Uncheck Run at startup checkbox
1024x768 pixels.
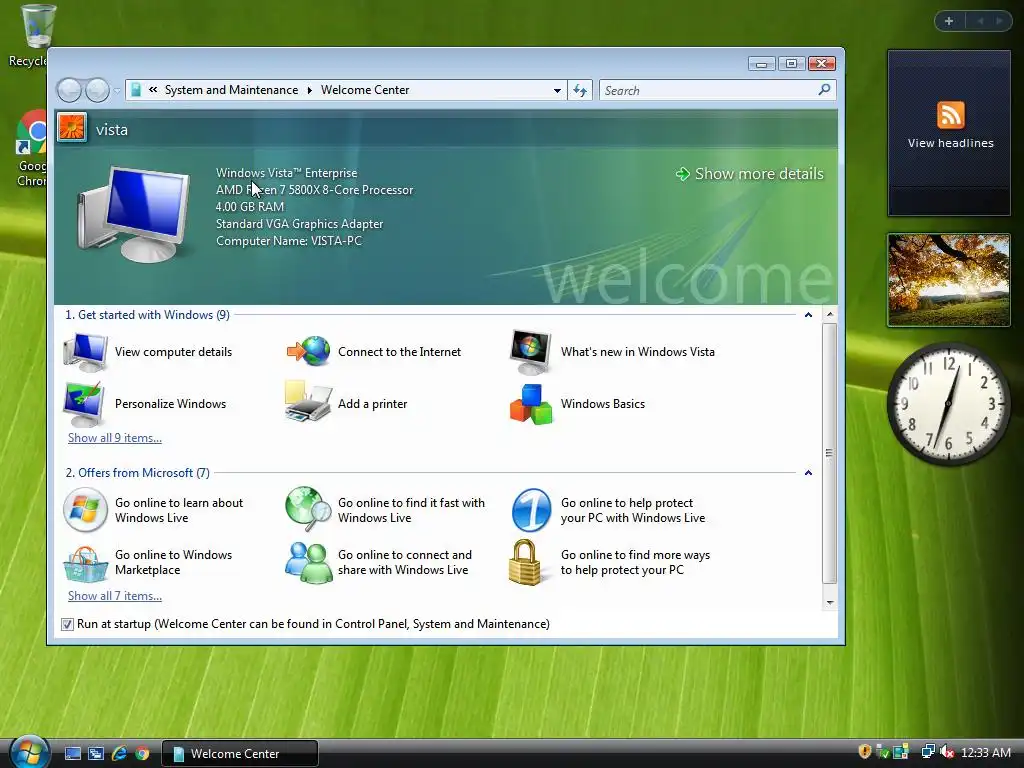tap(67, 625)
